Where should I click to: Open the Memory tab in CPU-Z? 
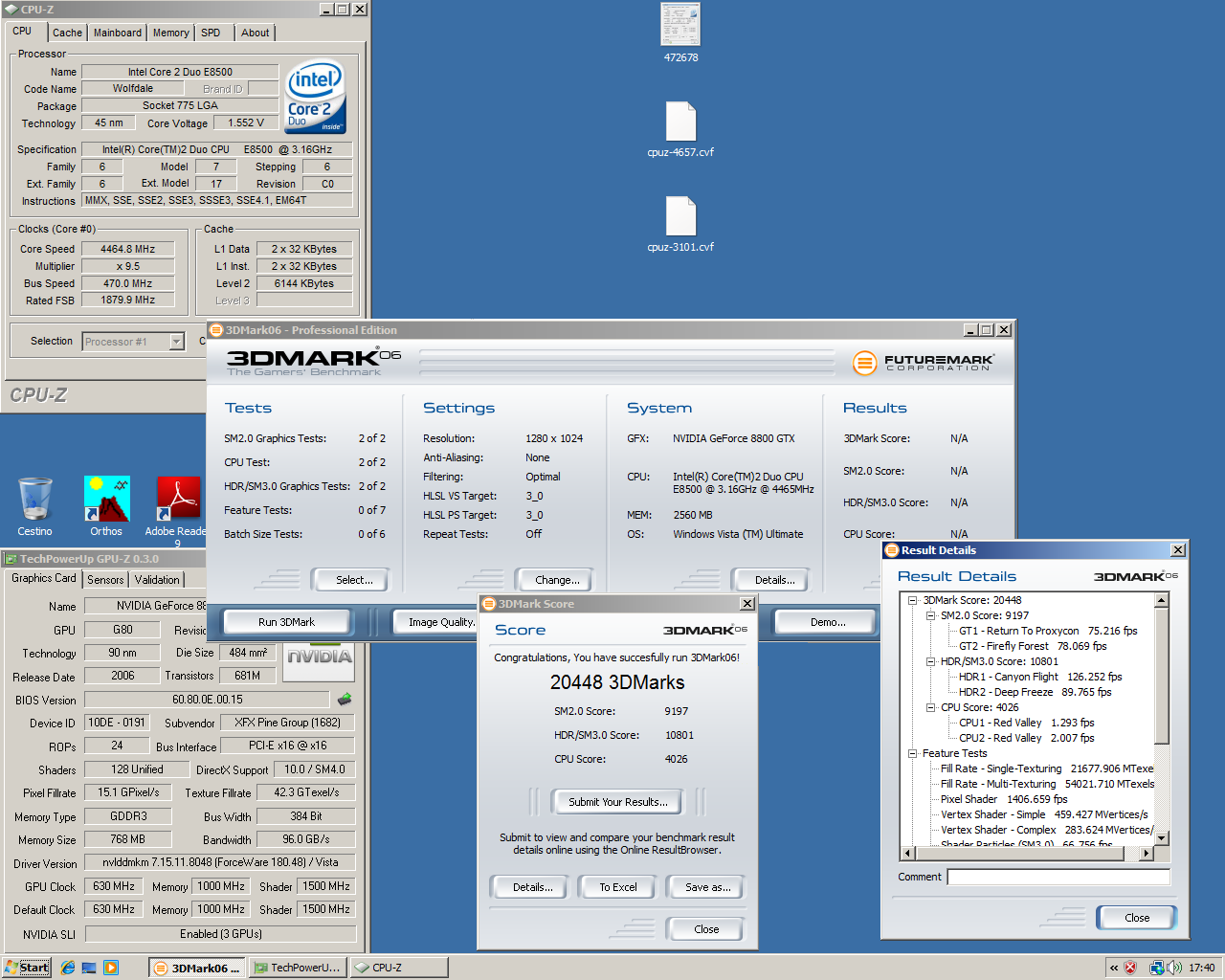coord(171,33)
